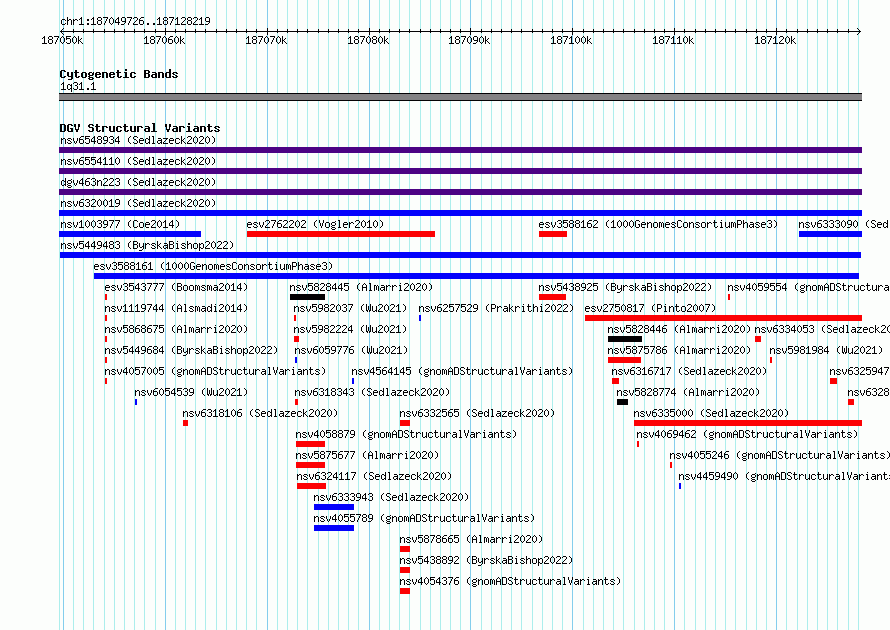The image size is (890, 630).
Task: Select the red bar under nsv6335000 (Sedlazeck2020)
Action: coord(748,423)
